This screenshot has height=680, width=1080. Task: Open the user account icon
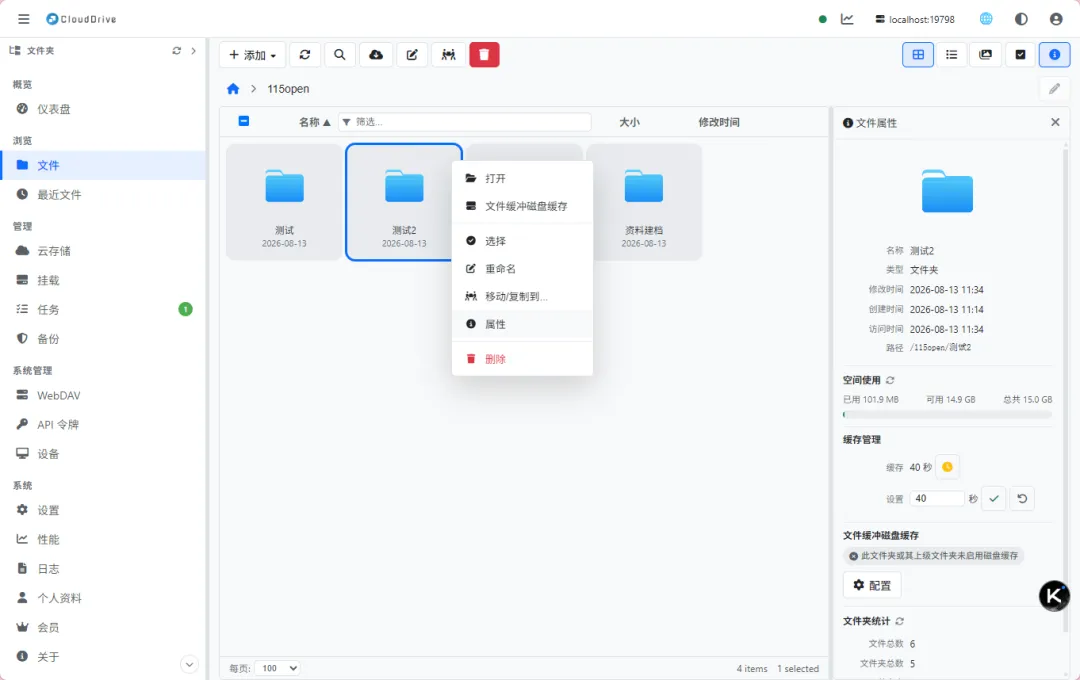coord(1056,19)
